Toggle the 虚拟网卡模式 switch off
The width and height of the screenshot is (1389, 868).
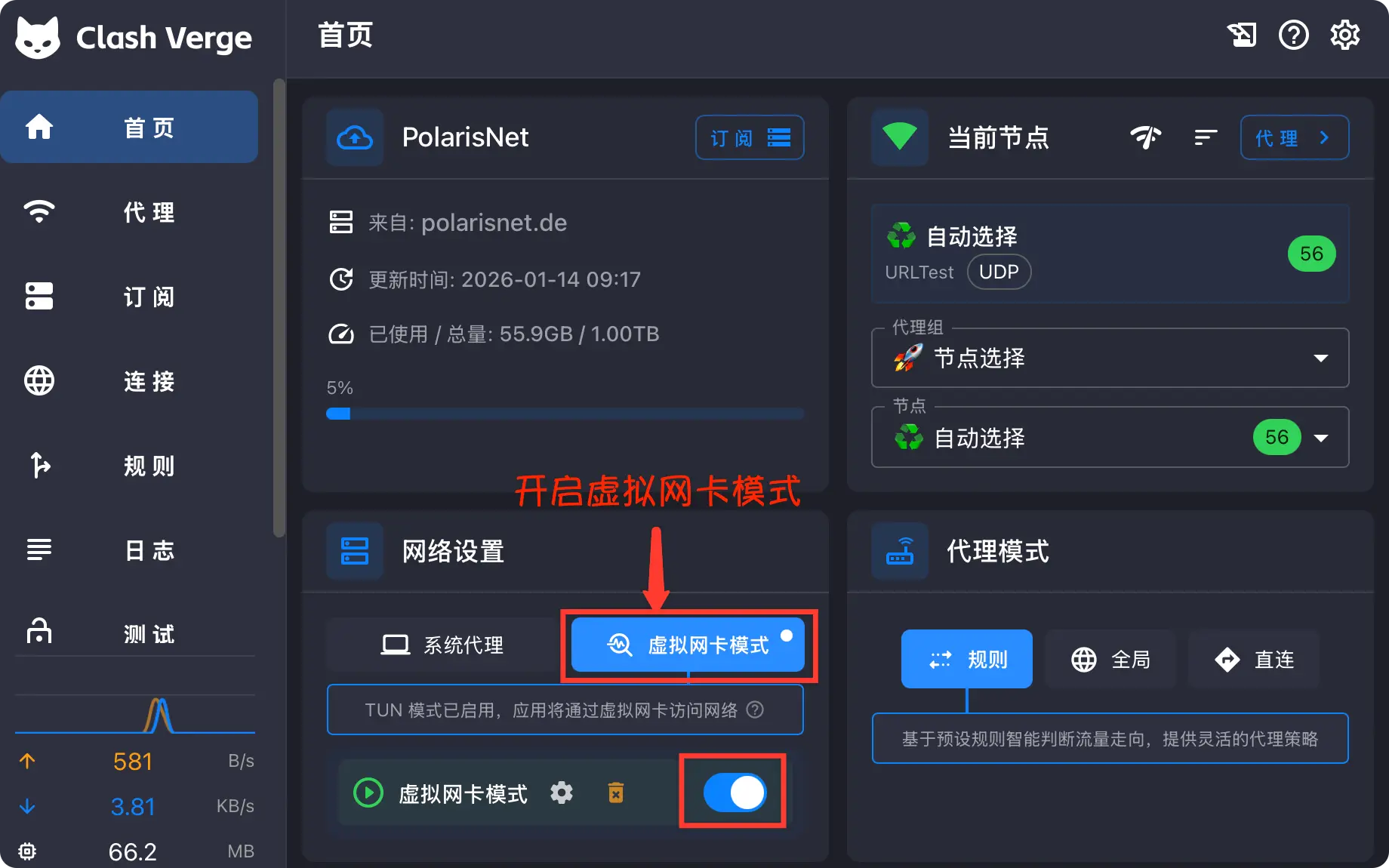(735, 793)
